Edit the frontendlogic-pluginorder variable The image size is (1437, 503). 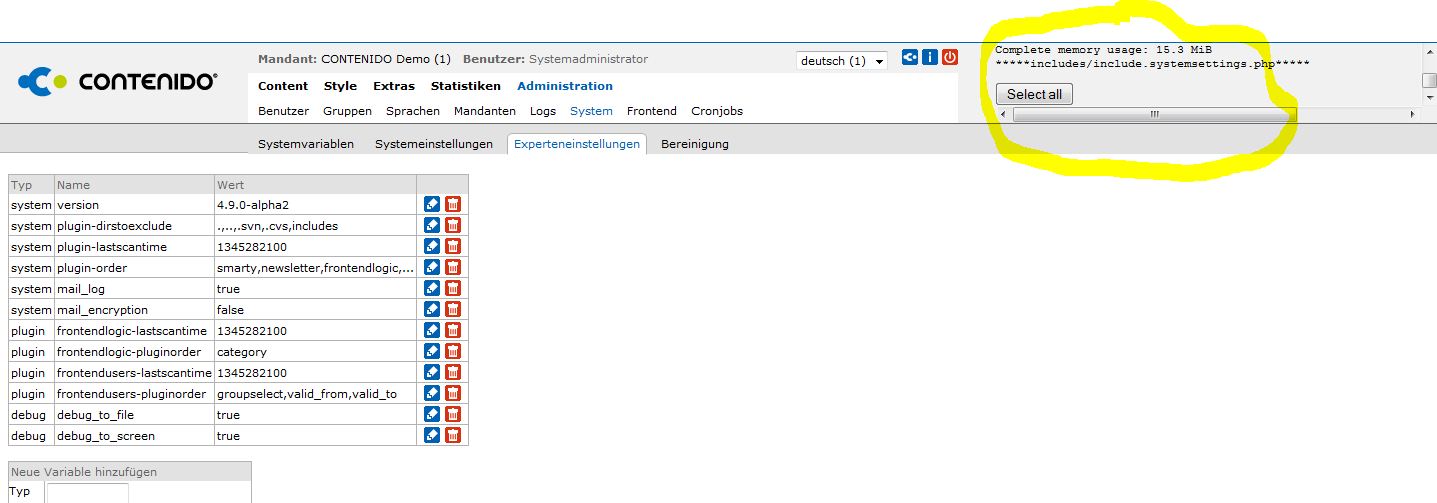coord(432,351)
